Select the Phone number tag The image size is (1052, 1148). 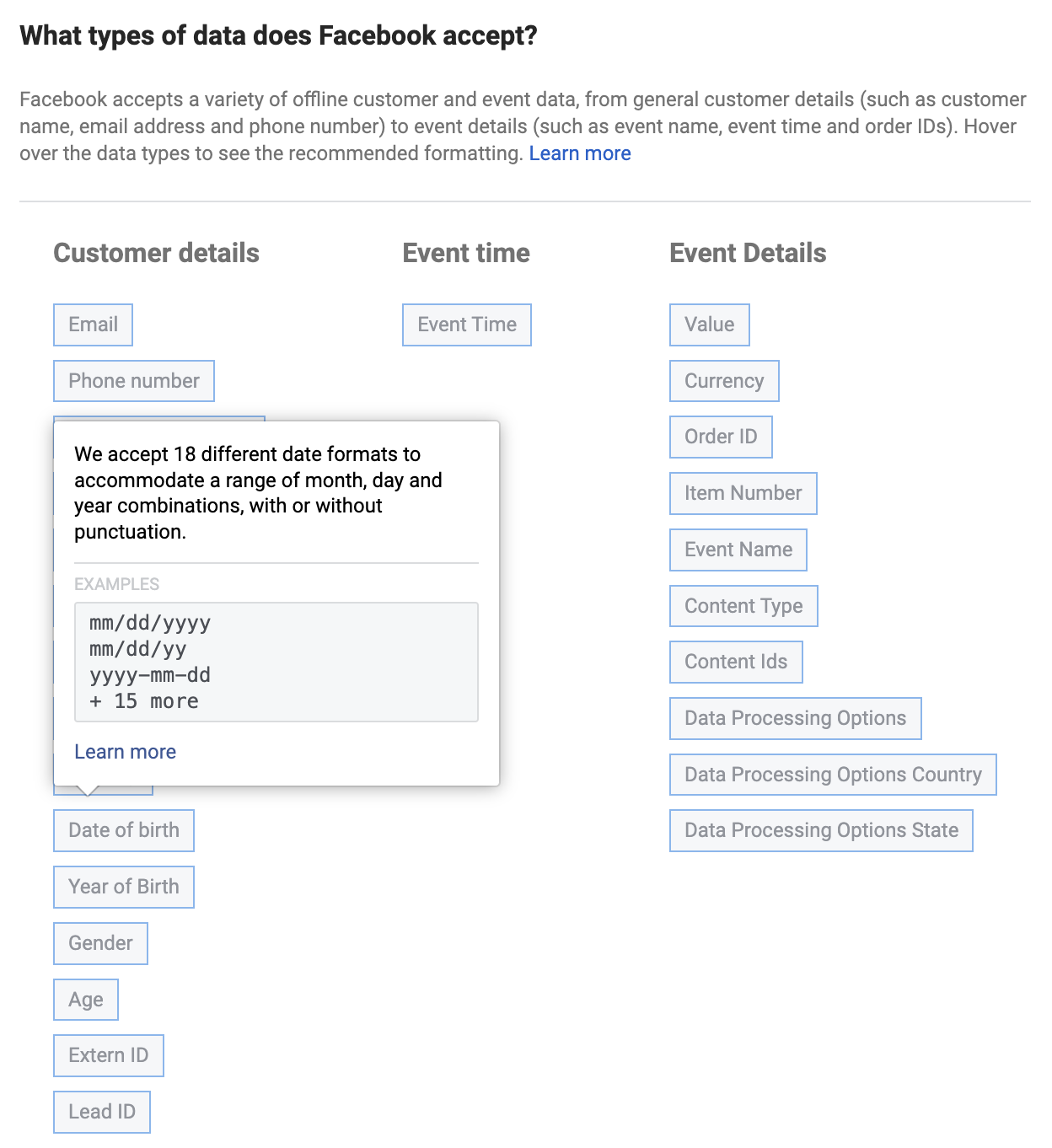pyautogui.click(x=134, y=381)
